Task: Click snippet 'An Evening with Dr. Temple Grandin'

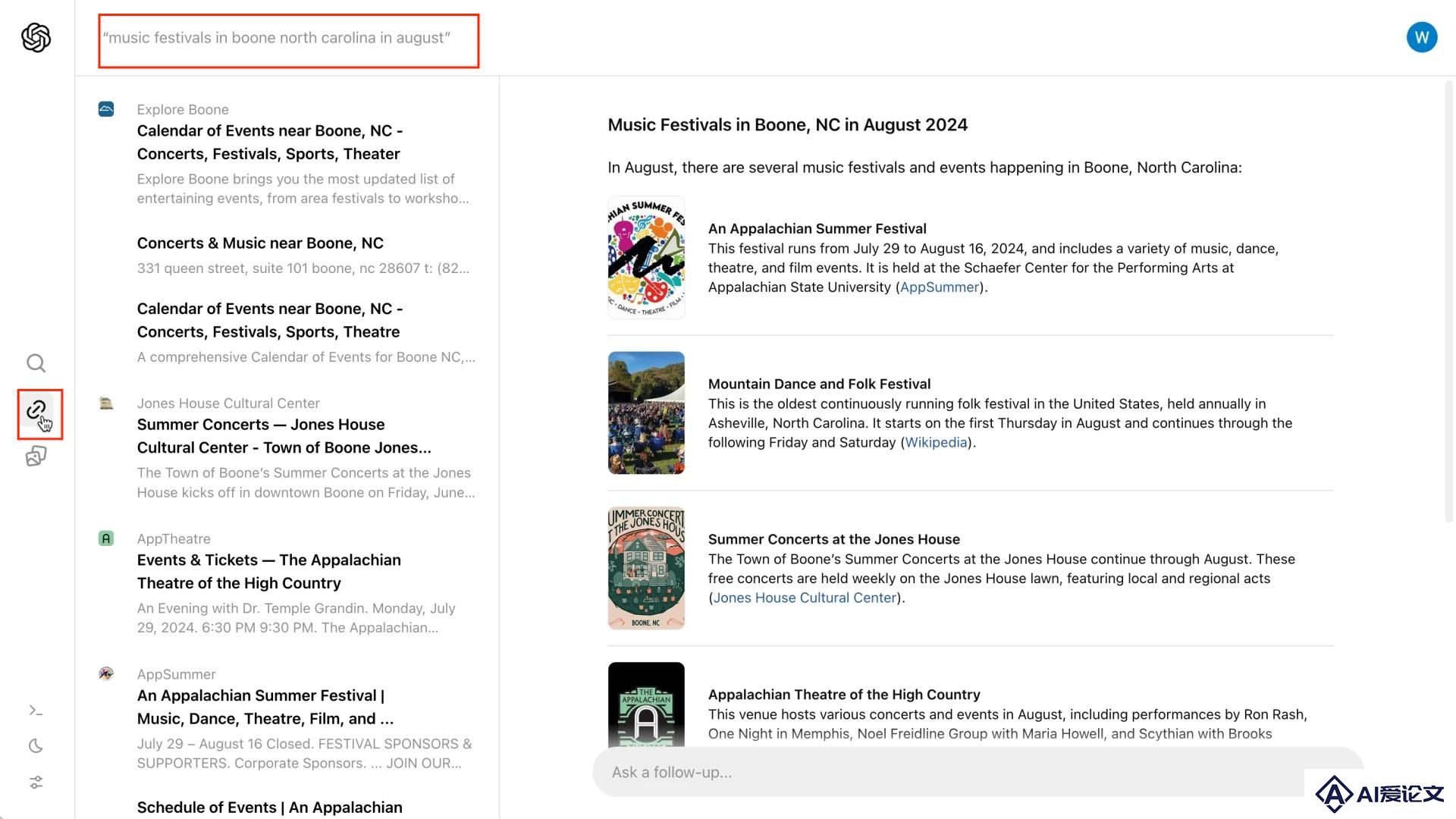Action: (297, 617)
